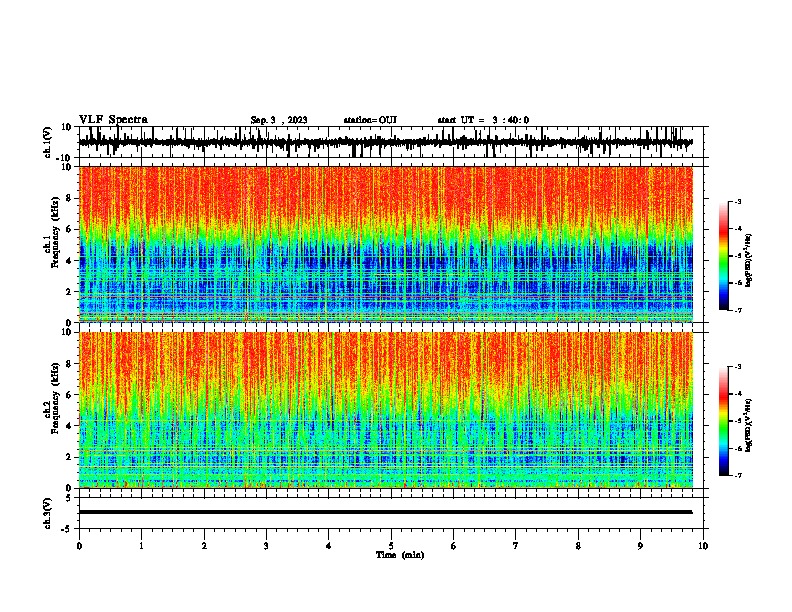The width and height of the screenshot is (792, 612).
Task: Click the "-3" label atop ch.1 colorbar
Action: click(x=737, y=201)
